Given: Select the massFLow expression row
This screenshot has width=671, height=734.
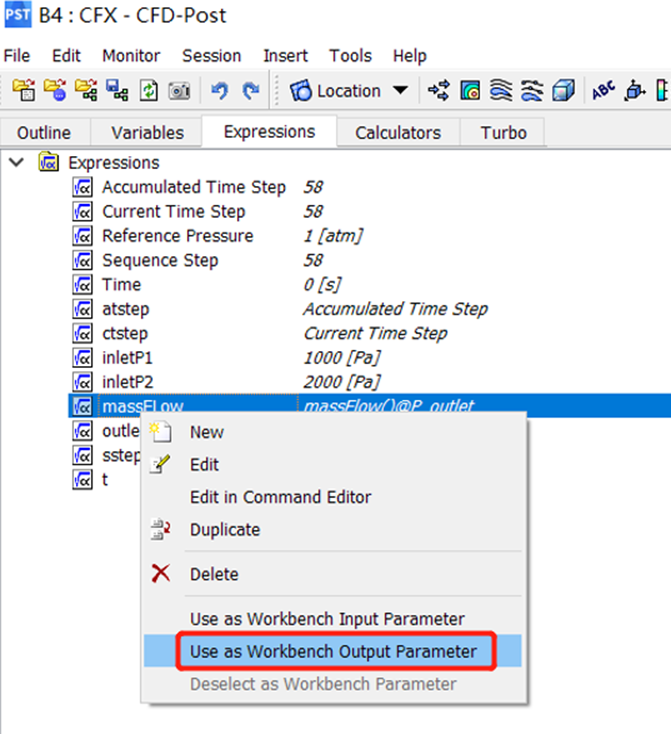Looking at the screenshot, I should (370, 405).
